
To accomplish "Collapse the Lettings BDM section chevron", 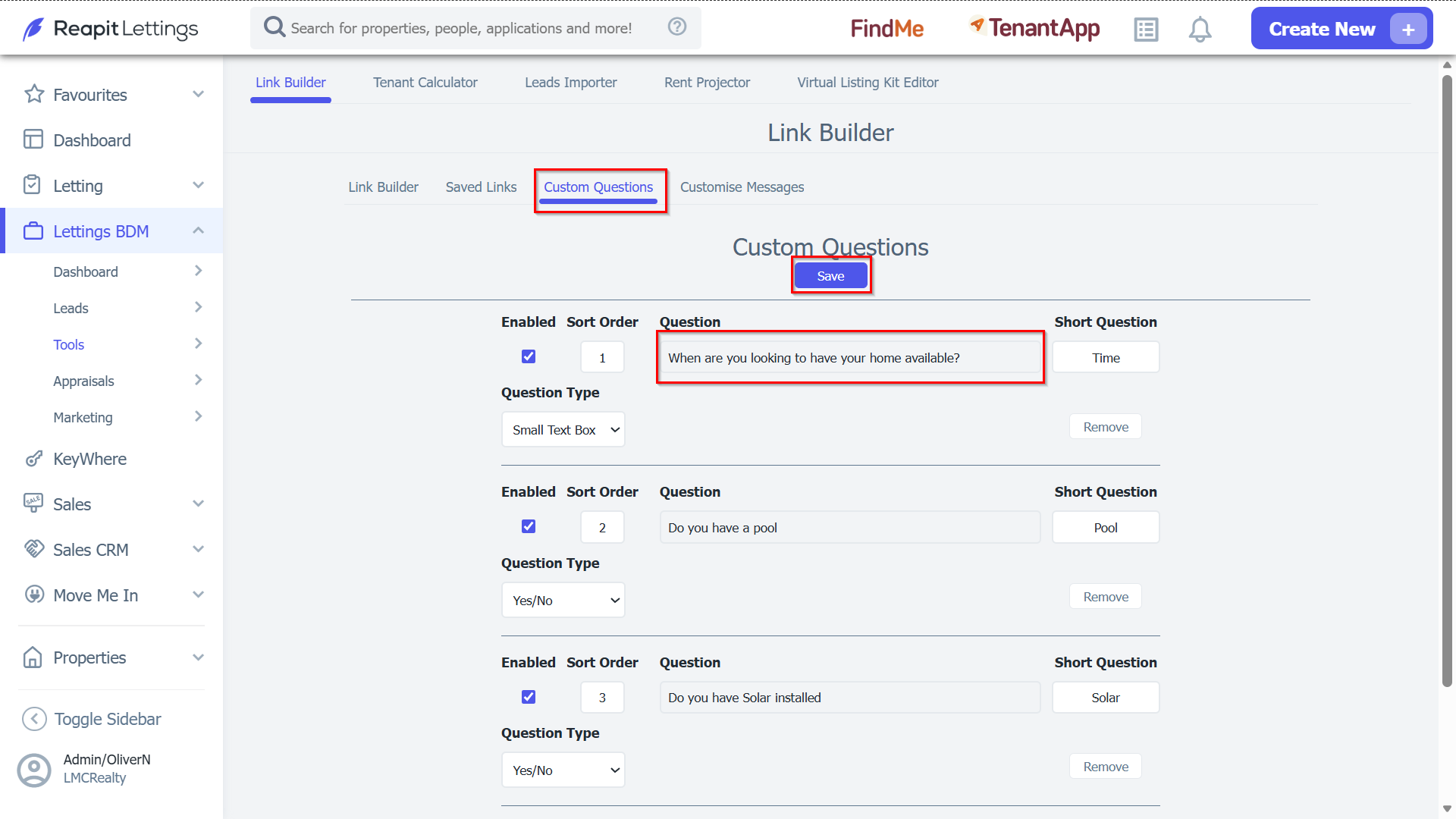I will coord(198,231).
